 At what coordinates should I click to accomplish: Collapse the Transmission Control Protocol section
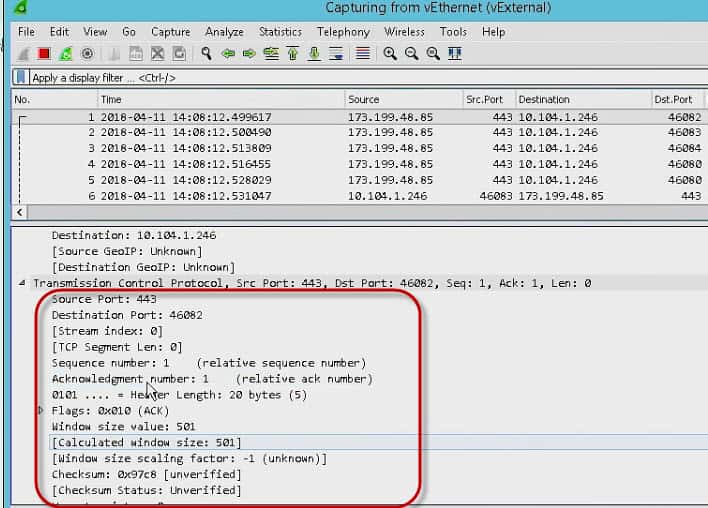coord(22,283)
